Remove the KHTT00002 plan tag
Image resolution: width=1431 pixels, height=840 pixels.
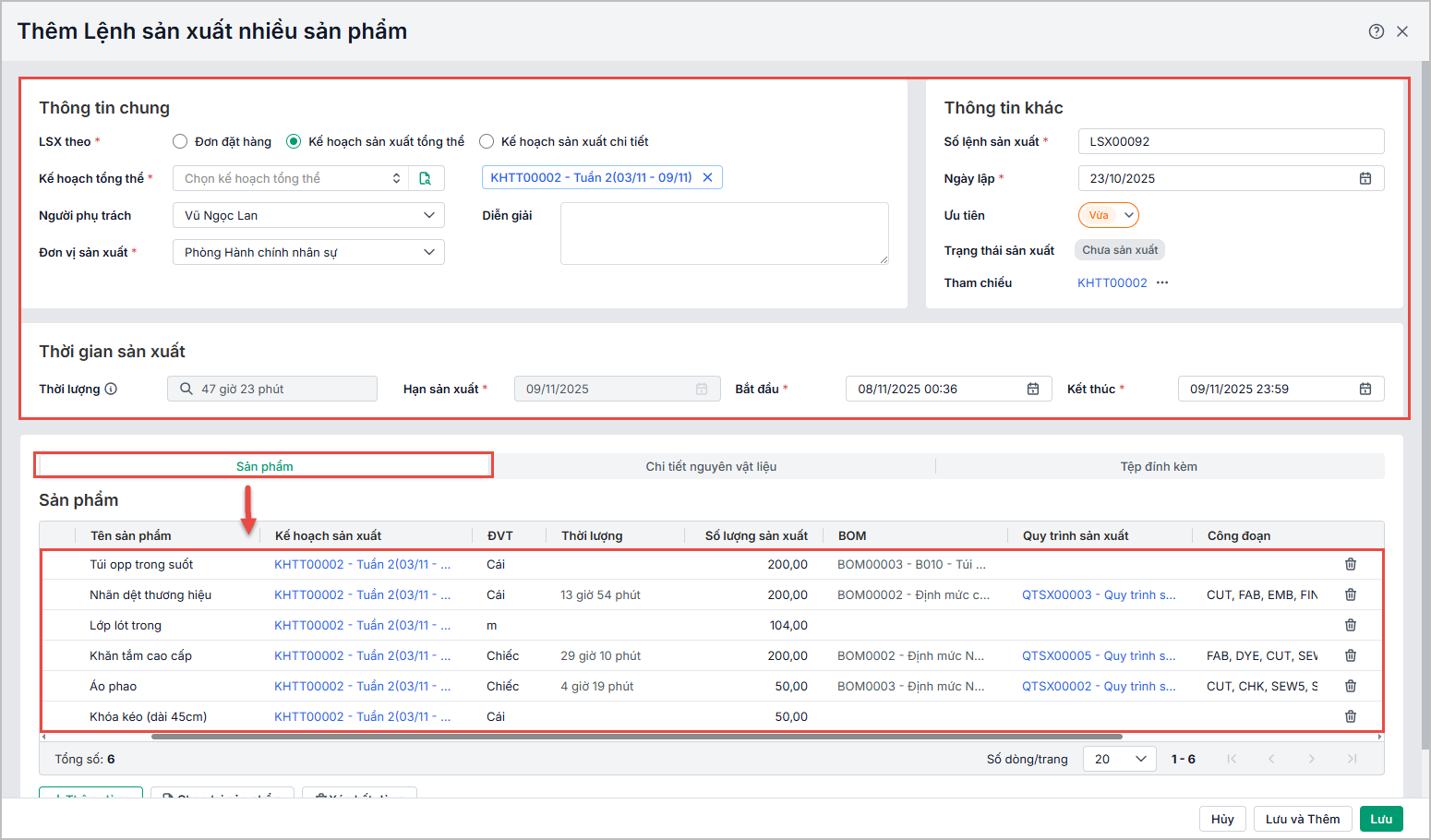[x=708, y=177]
